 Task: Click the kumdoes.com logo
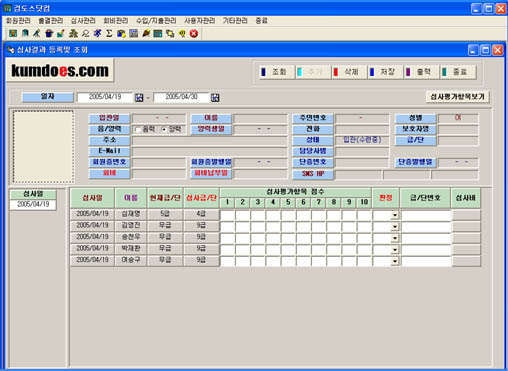[60, 70]
